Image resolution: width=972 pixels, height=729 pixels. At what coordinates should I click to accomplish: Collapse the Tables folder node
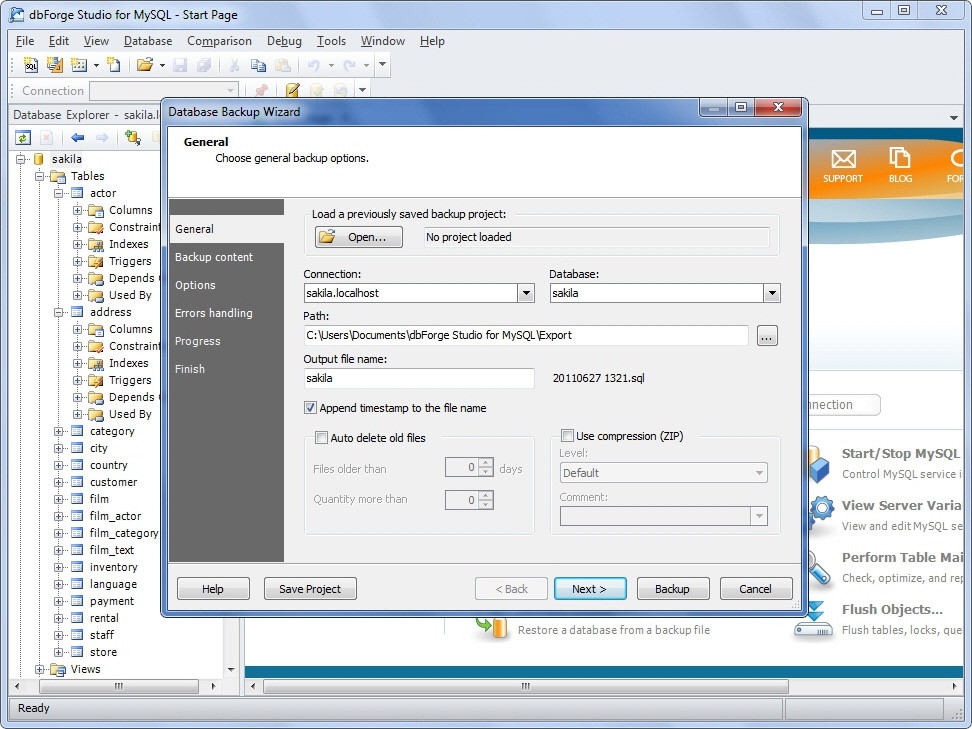click(x=40, y=177)
